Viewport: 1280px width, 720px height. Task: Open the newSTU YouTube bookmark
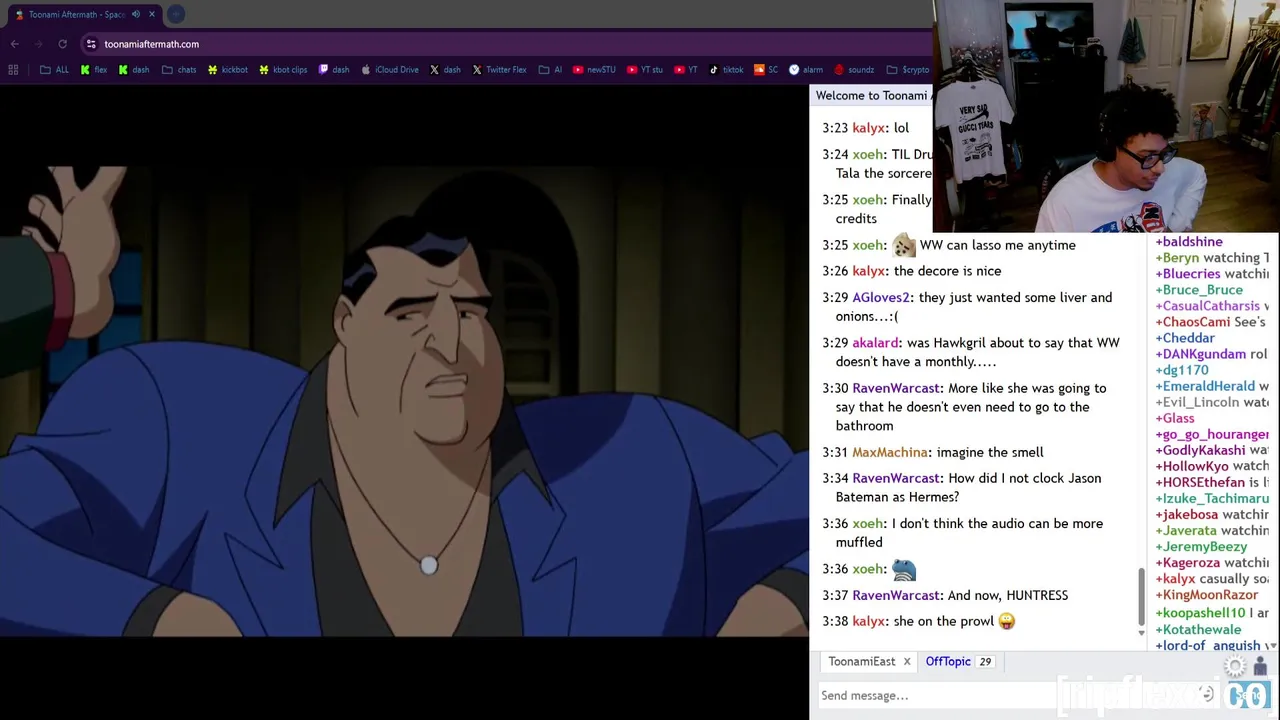(x=594, y=70)
